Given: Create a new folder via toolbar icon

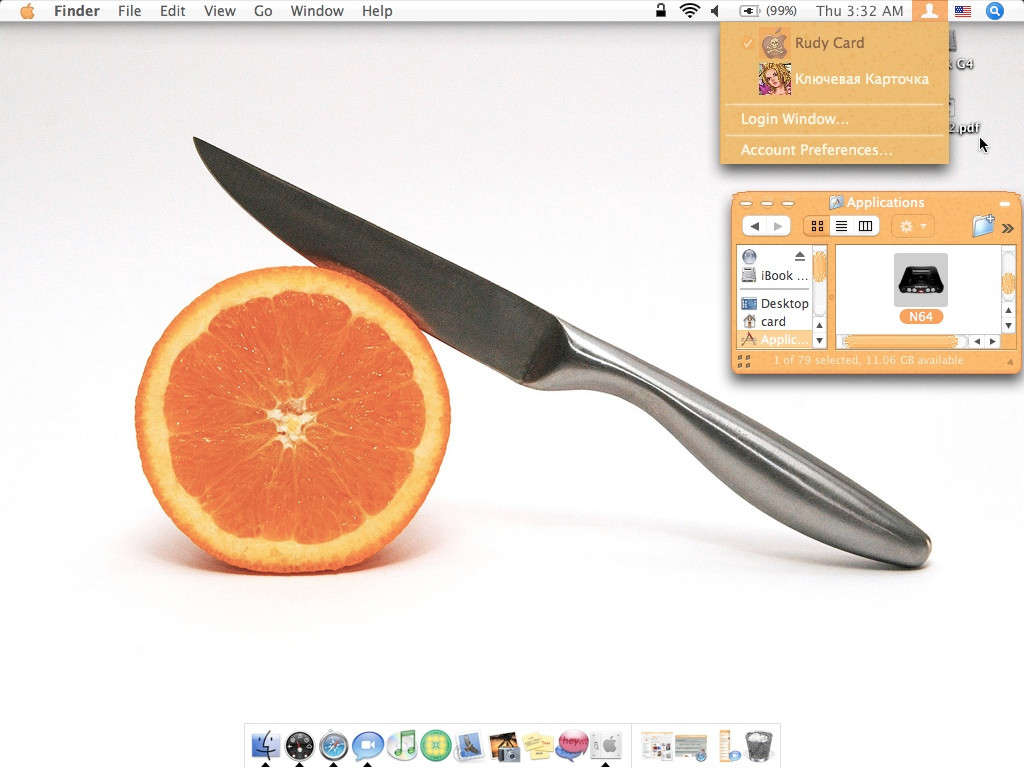Looking at the screenshot, I should pos(983,225).
